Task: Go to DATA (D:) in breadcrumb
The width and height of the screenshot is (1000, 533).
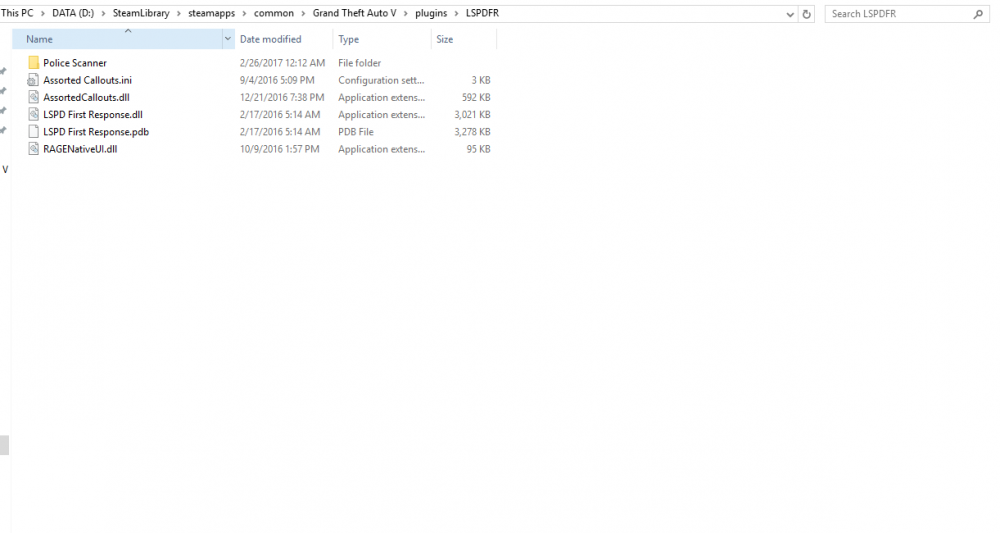Action: [x=73, y=13]
